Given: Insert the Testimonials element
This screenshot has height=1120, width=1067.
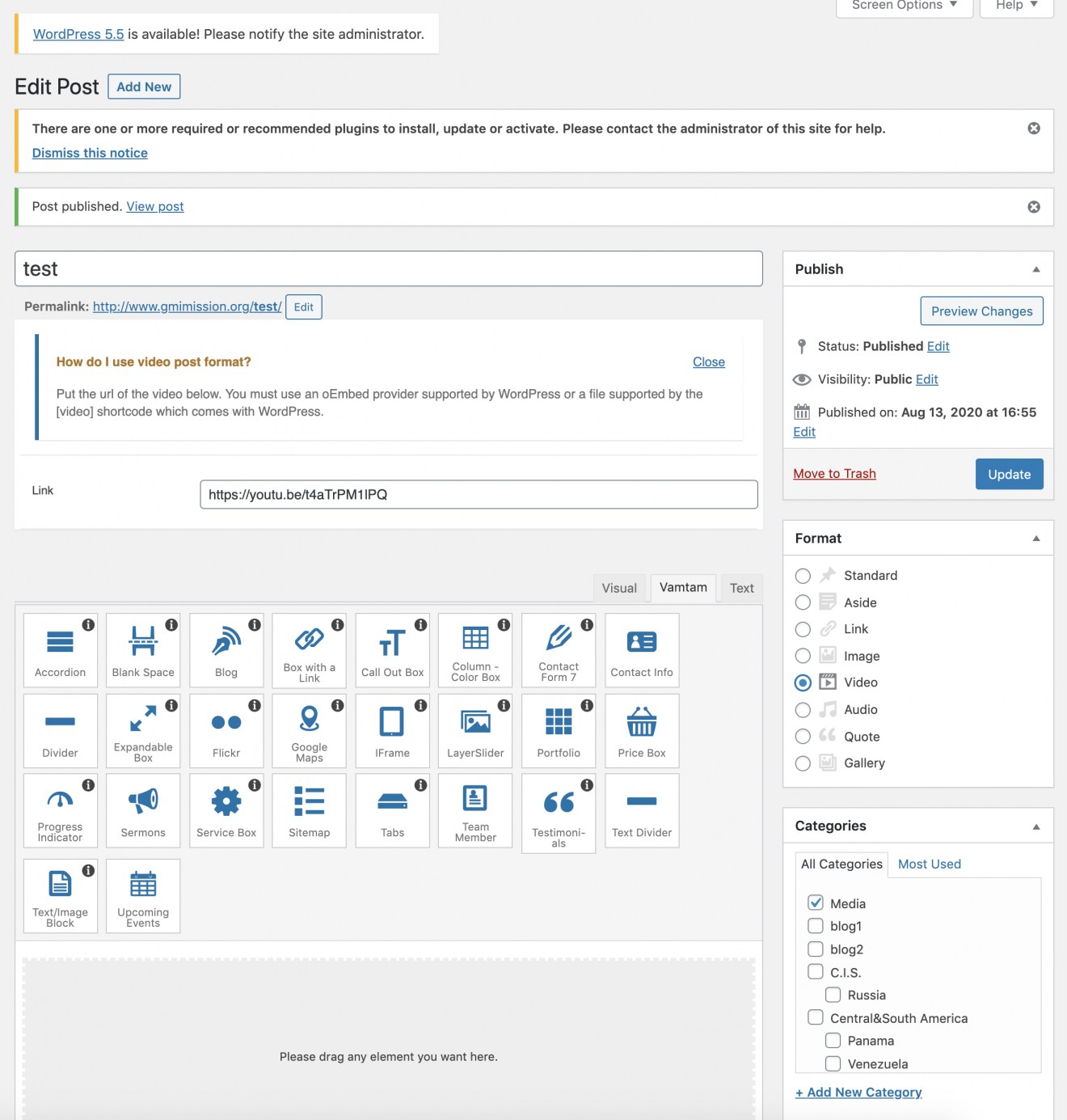Looking at the screenshot, I should coord(559,812).
